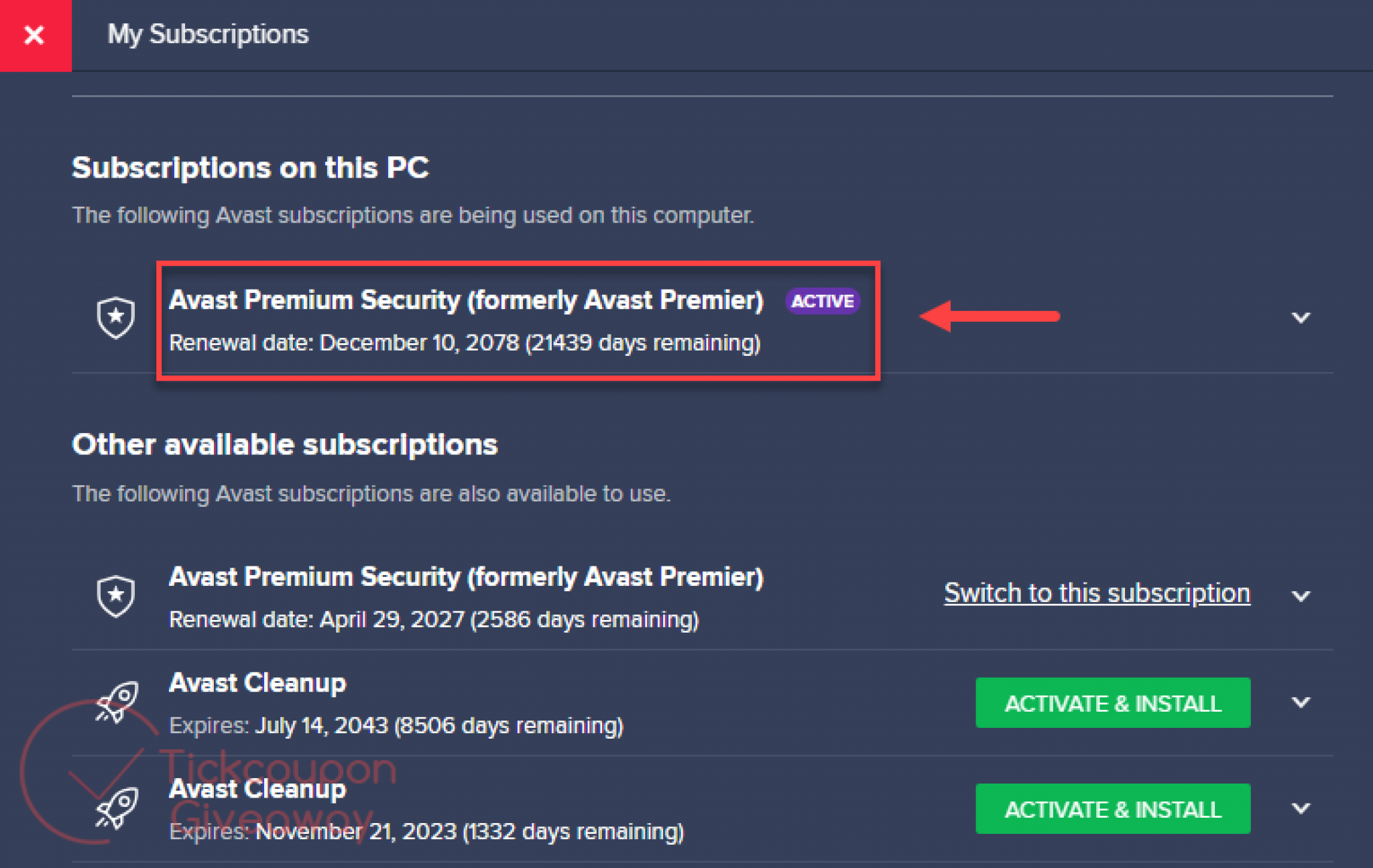Expand Avast Cleanup expiring July 14, 2043
1373x868 pixels.
pyautogui.click(x=1301, y=702)
